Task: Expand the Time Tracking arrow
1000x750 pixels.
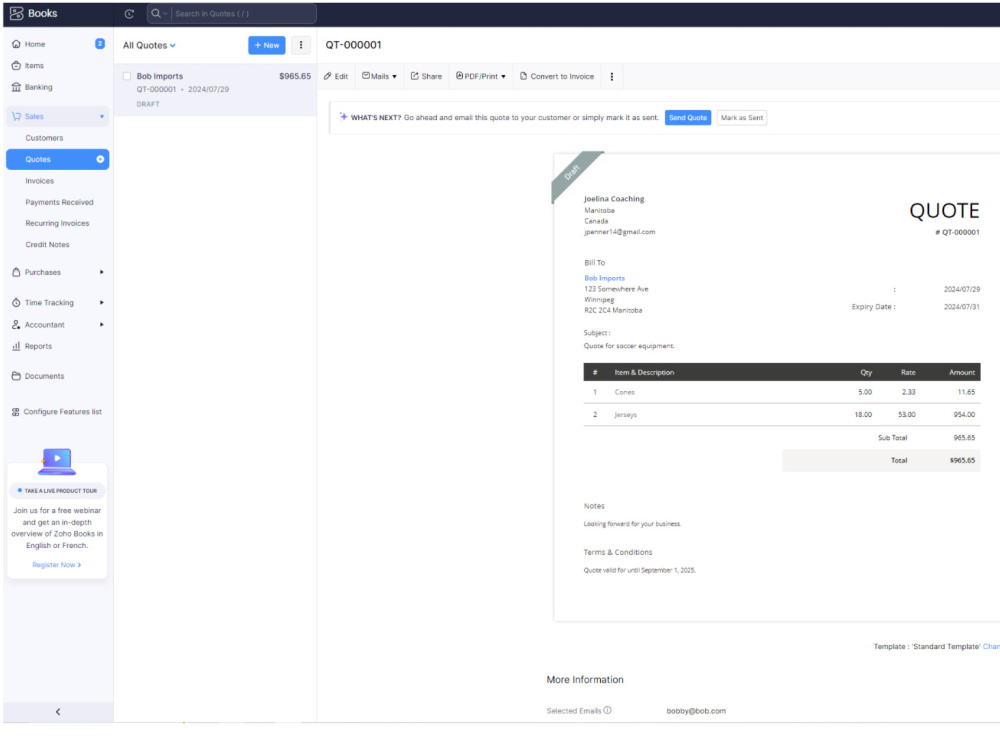Action: [101, 303]
